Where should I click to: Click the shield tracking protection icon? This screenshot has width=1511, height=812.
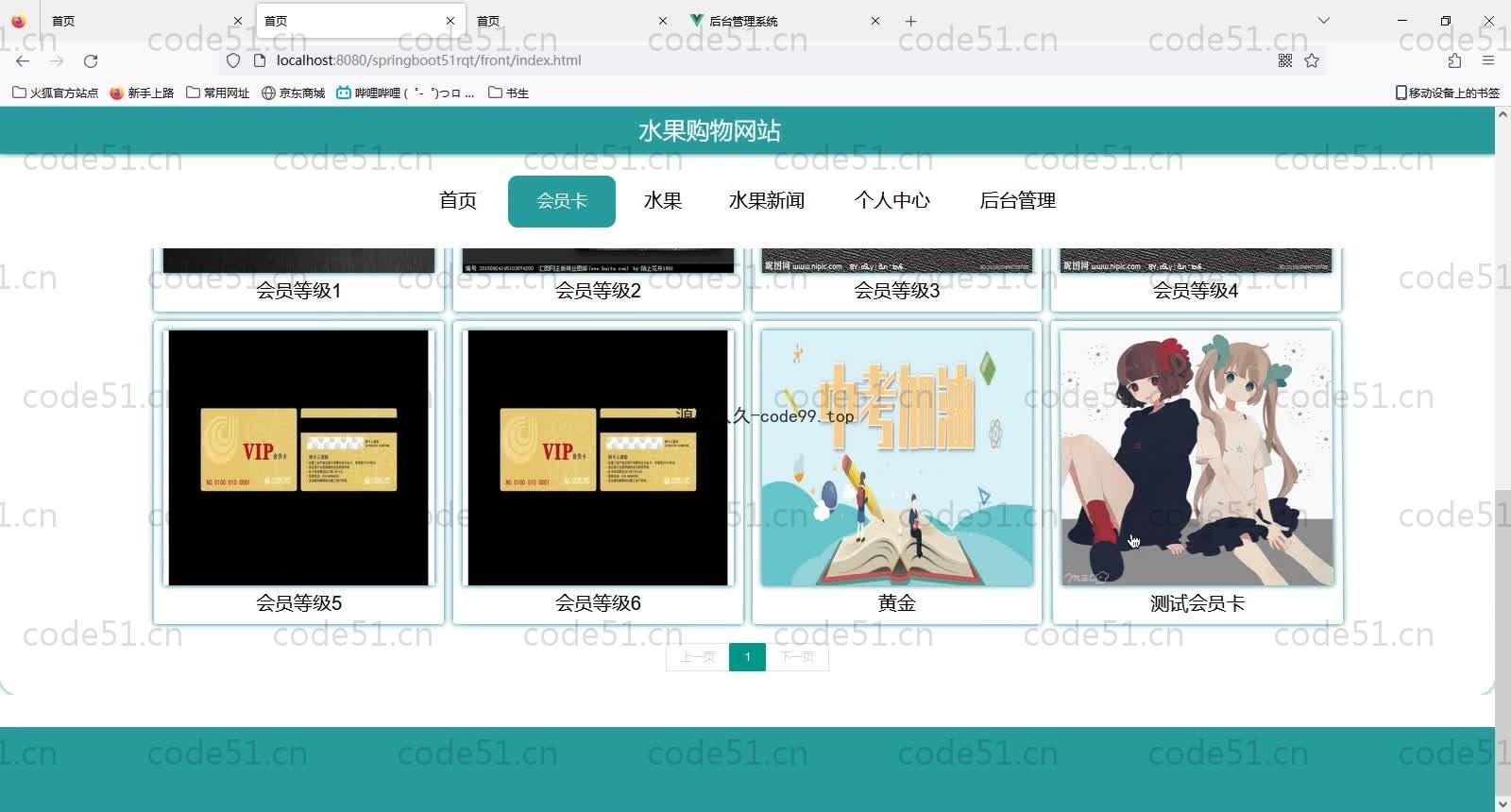233,60
